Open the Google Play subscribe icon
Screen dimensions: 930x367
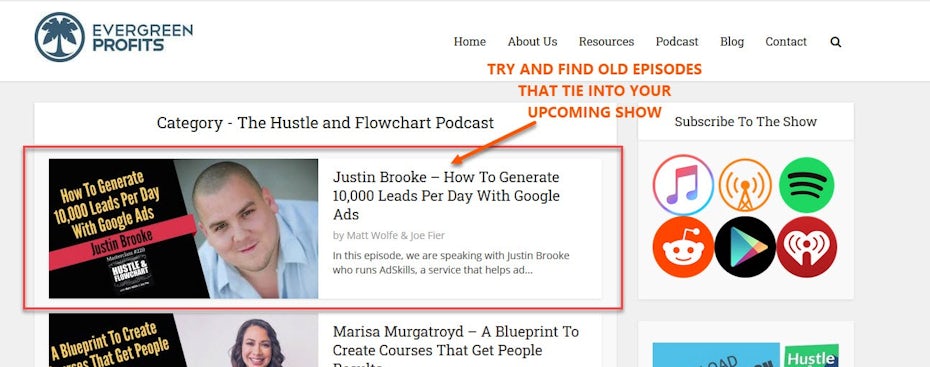745,247
